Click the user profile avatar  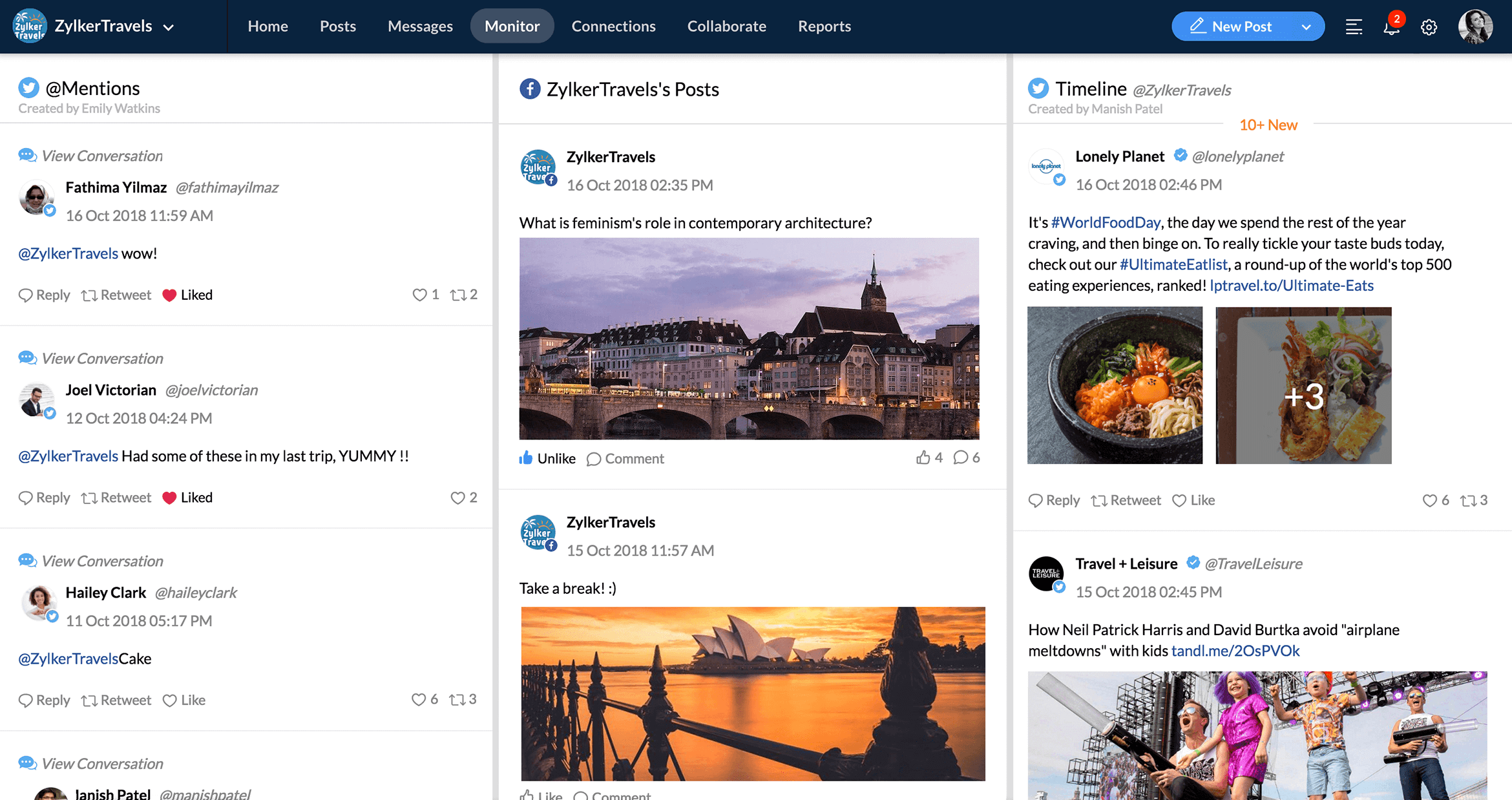point(1475,26)
